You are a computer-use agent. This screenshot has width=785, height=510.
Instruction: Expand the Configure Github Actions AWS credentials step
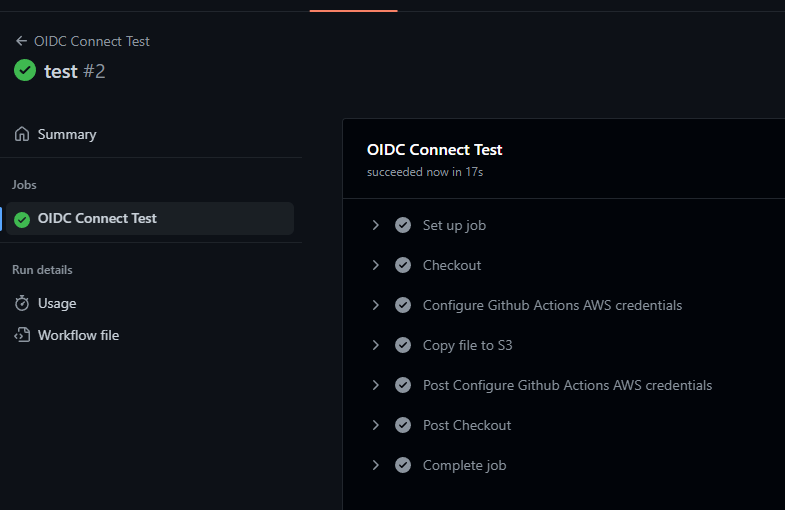375,305
